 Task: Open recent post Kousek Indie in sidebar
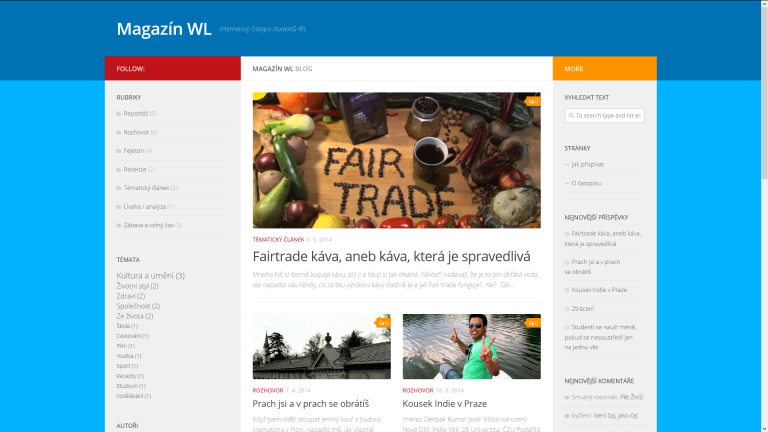[x=599, y=290]
